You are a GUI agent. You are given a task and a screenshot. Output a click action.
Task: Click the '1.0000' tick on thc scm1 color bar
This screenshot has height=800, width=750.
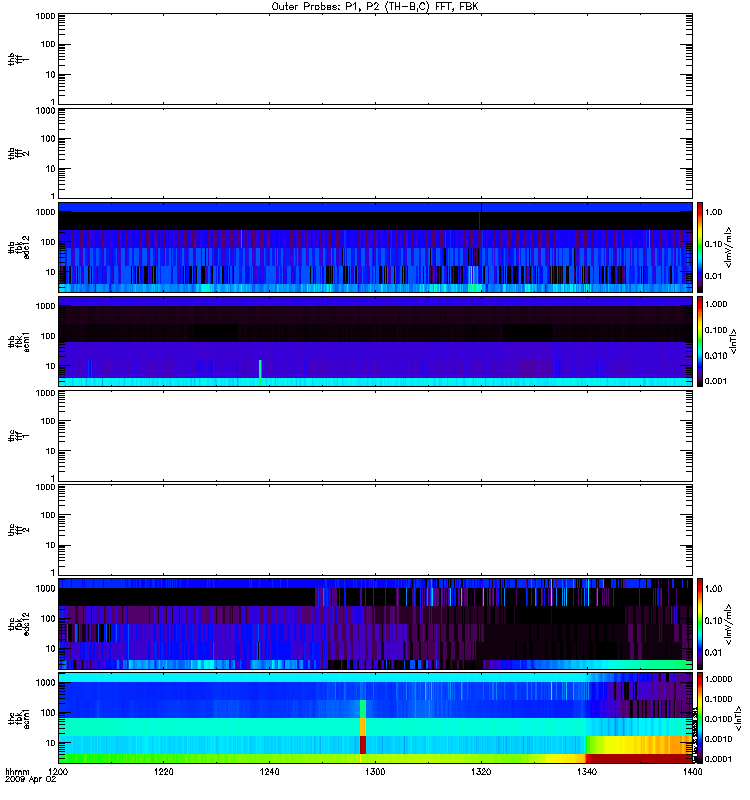(718, 679)
